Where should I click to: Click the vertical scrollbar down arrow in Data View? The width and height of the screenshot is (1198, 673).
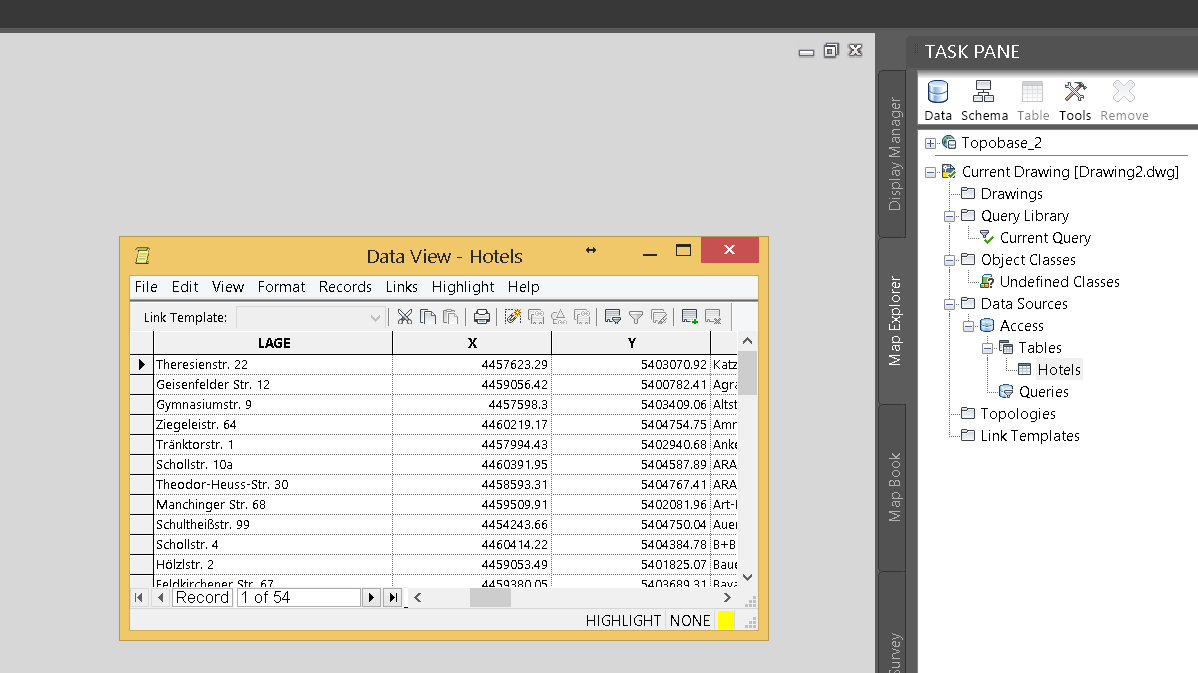tap(748, 578)
